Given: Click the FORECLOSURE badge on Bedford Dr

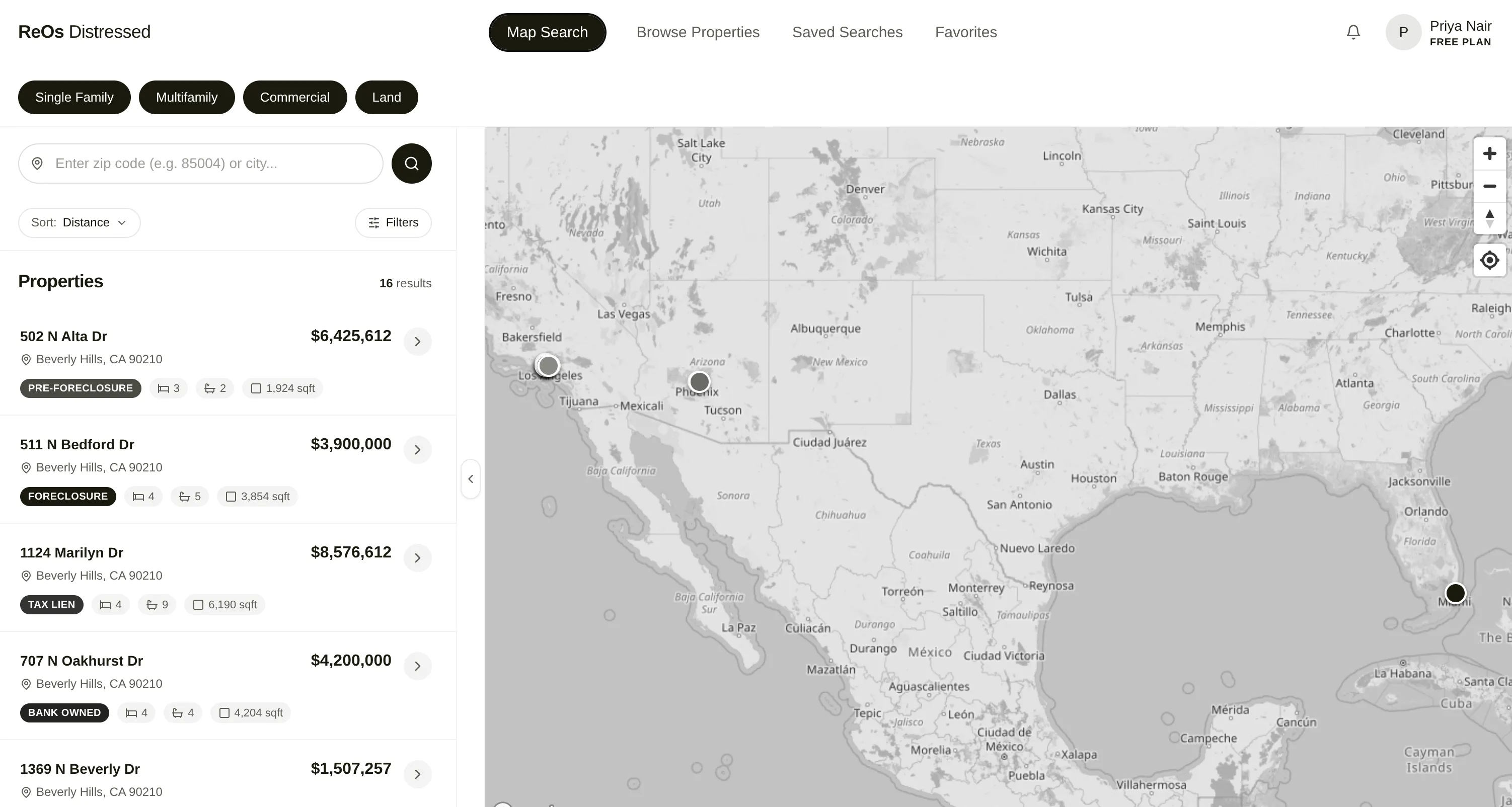Looking at the screenshot, I should [68, 496].
